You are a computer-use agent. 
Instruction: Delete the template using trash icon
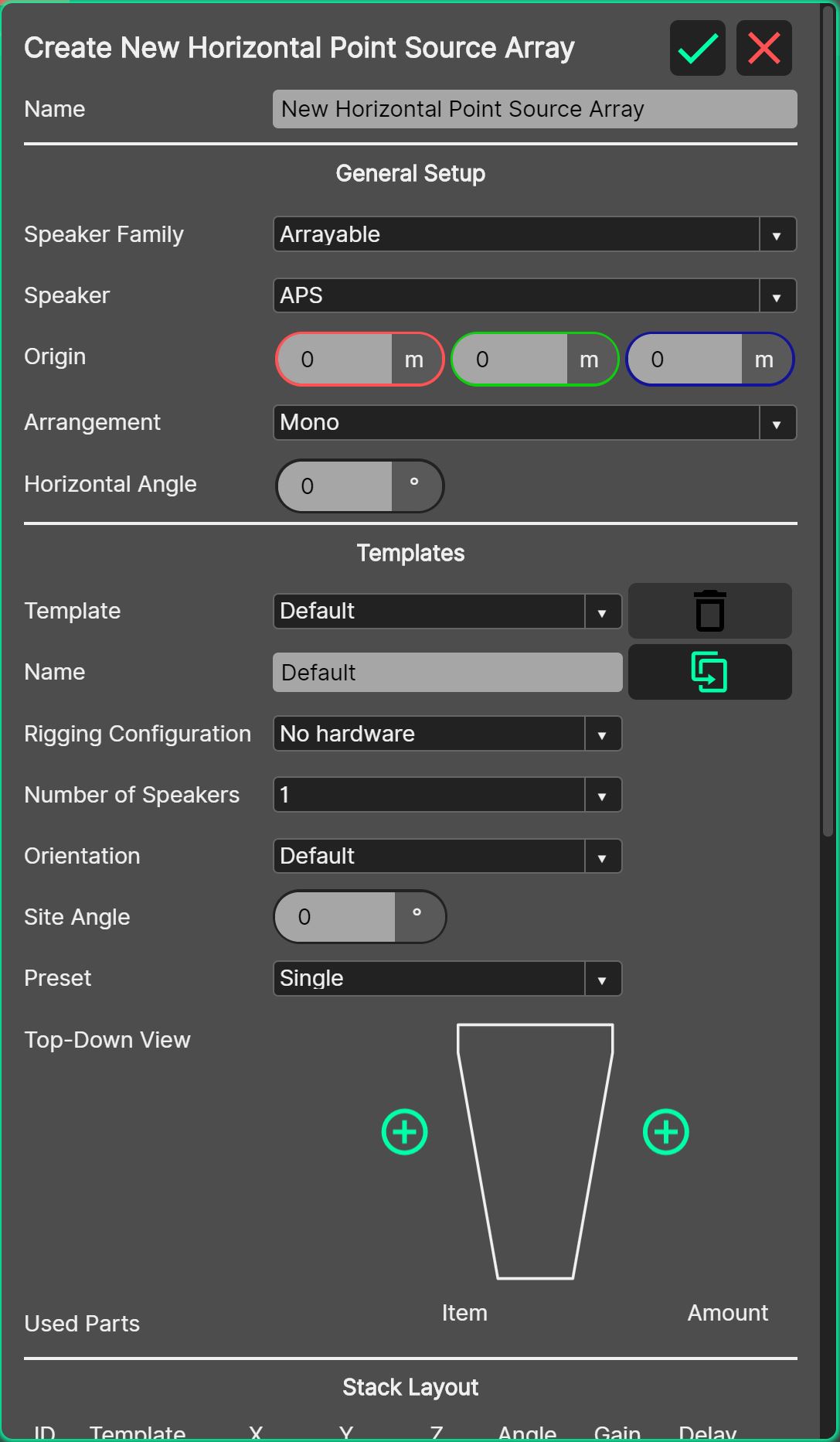pyautogui.click(x=709, y=611)
